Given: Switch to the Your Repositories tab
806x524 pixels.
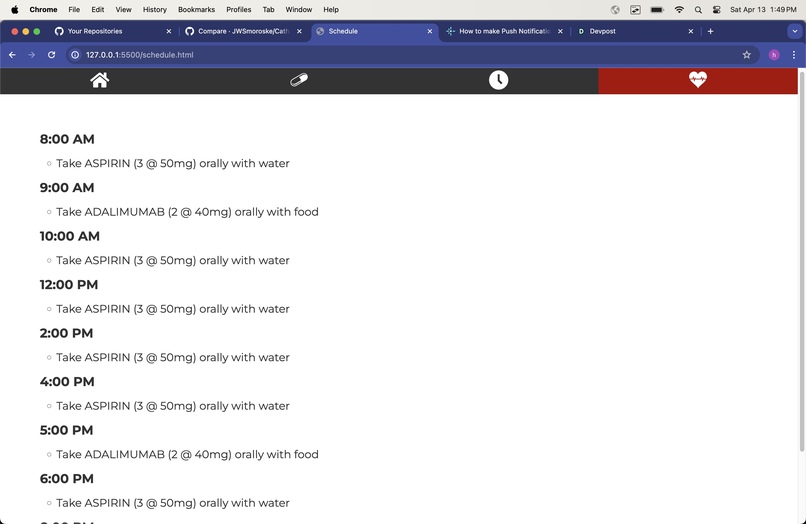Looking at the screenshot, I should (x=113, y=31).
